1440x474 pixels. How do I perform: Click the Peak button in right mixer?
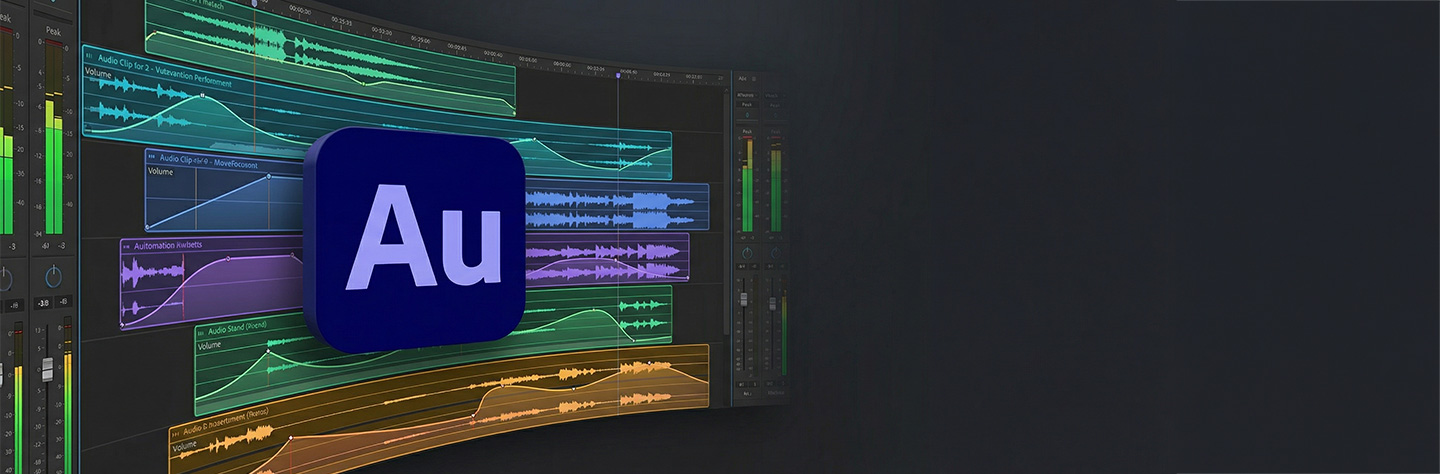(746, 104)
